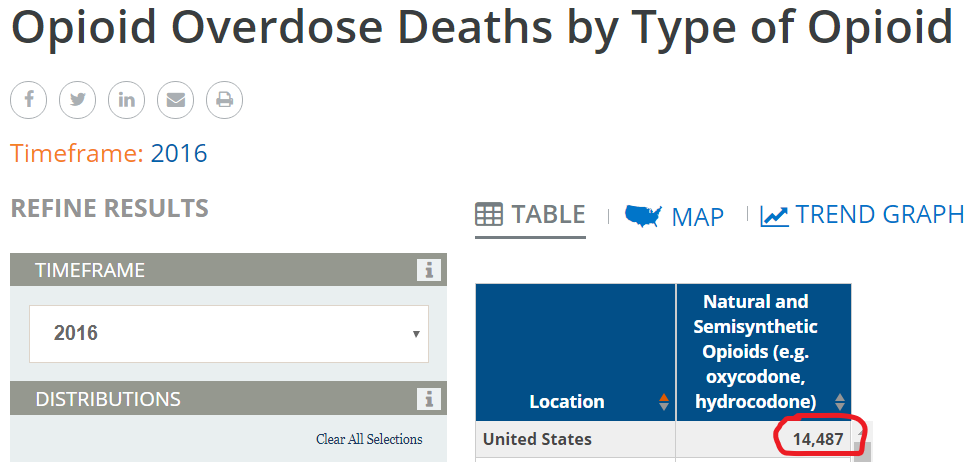Open the 2016 timeframe dropdown
The width and height of the screenshot is (980, 462).
tap(228, 333)
